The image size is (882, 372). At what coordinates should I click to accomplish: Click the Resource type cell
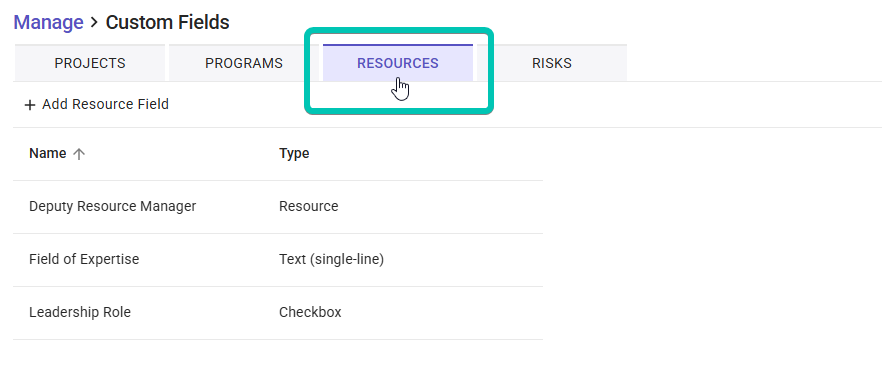[x=309, y=207]
